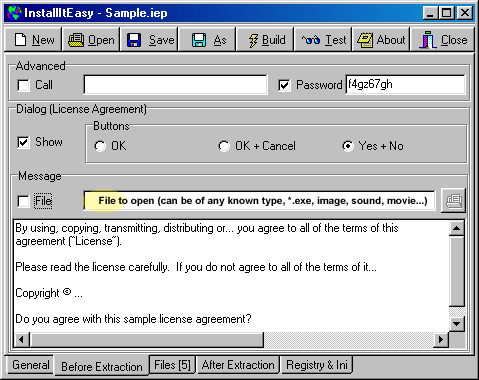The height and width of the screenshot is (380, 479).
Task: Run Test with the glasses icon button
Action: 323,40
